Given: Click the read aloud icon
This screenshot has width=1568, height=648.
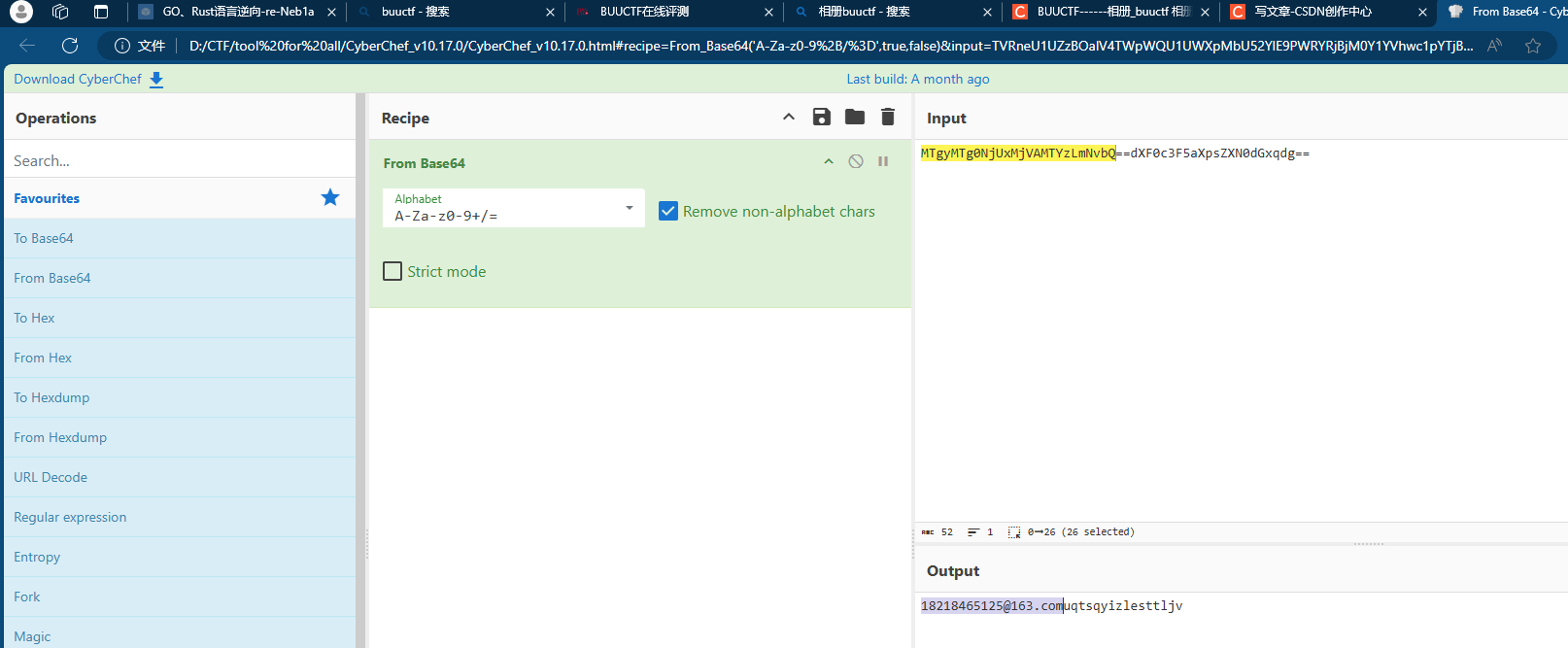Looking at the screenshot, I should pos(1494,46).
